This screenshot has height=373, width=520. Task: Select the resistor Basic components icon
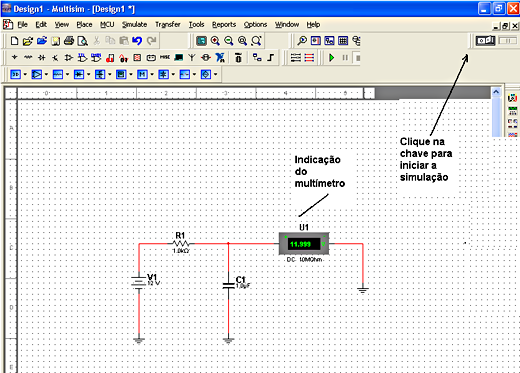pos(28,57)
